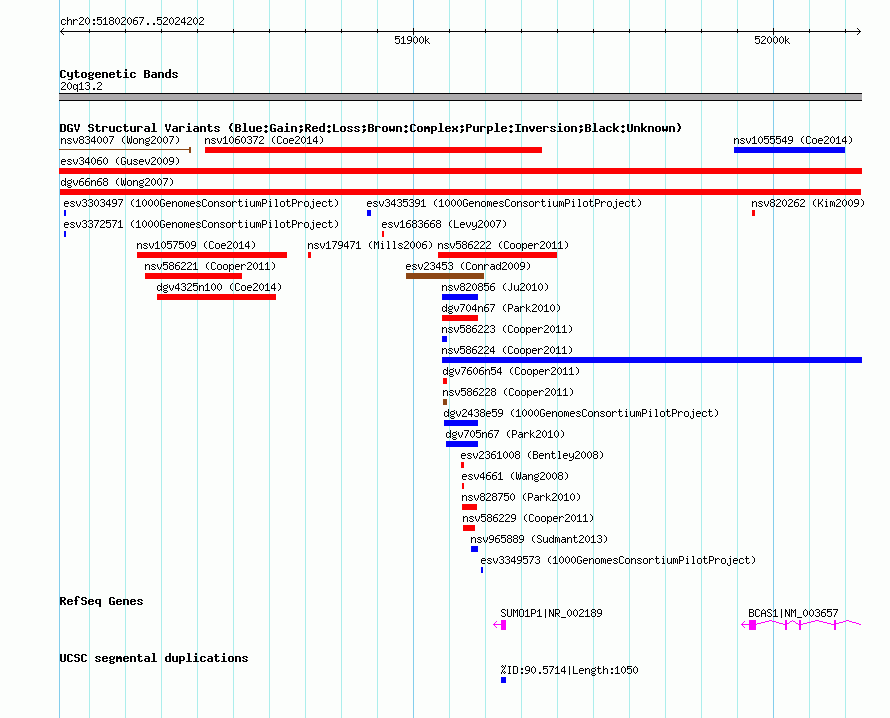
Task: Select the nsv1055549 (Coe2014) blue gain bar
Action: (x=789, y=150)
